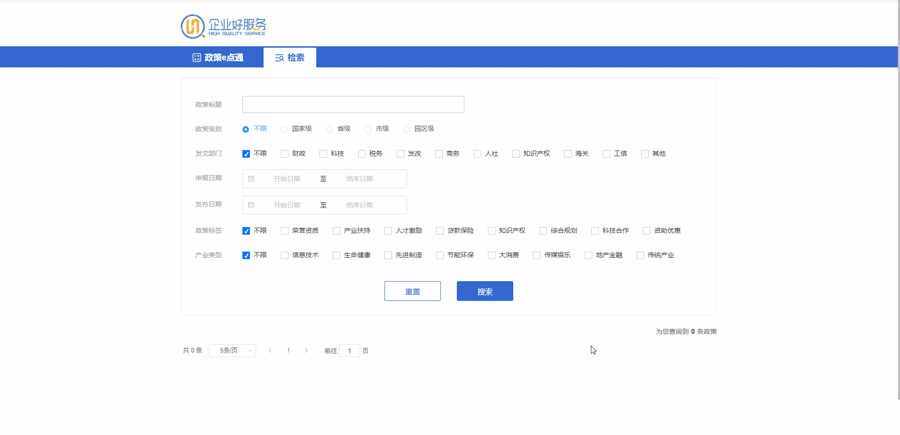Image resolution: width=900 pixels, height=435 pixels.
Task: Check 知识产权 in the 发文部门 row
Action: point(516,154)
